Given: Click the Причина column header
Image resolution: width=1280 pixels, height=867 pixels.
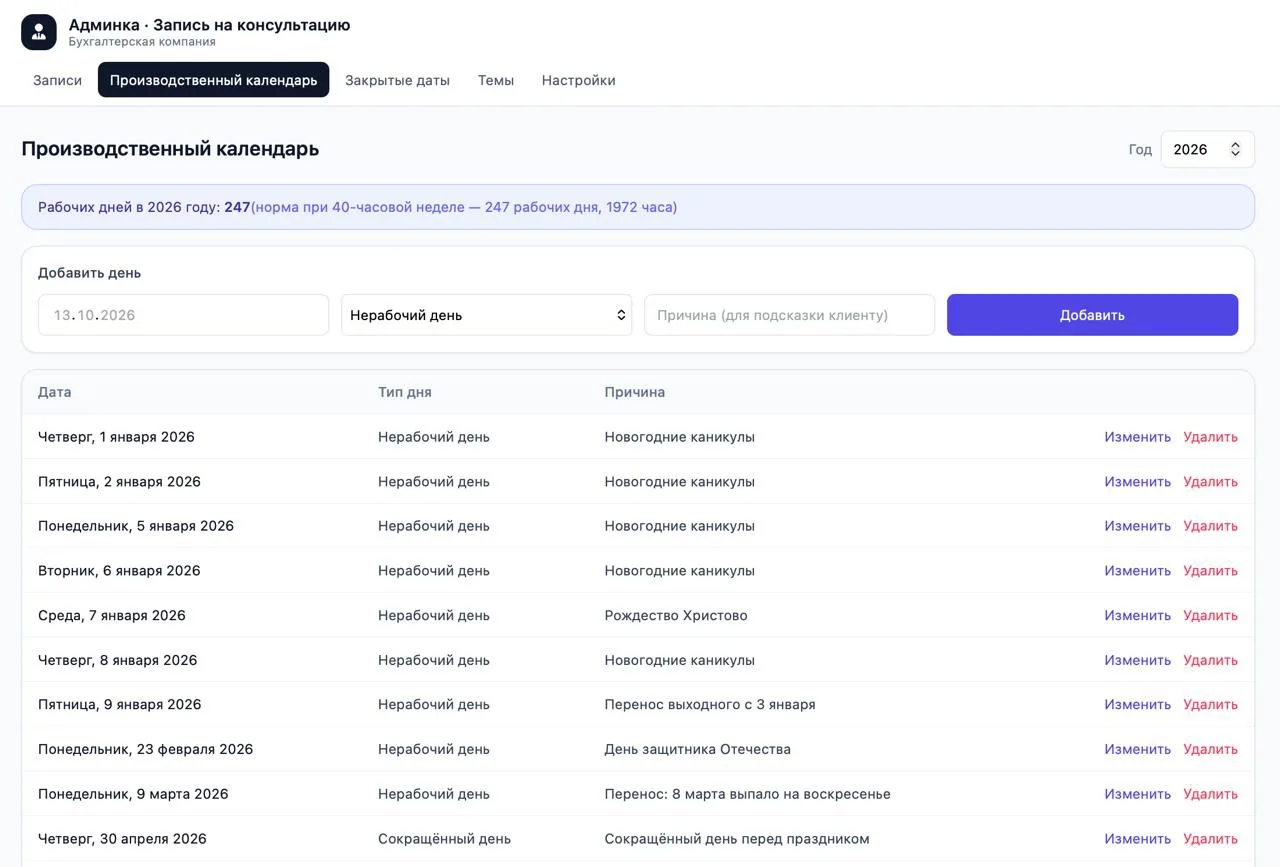Looking at the screenshot, I should [635, 392].
